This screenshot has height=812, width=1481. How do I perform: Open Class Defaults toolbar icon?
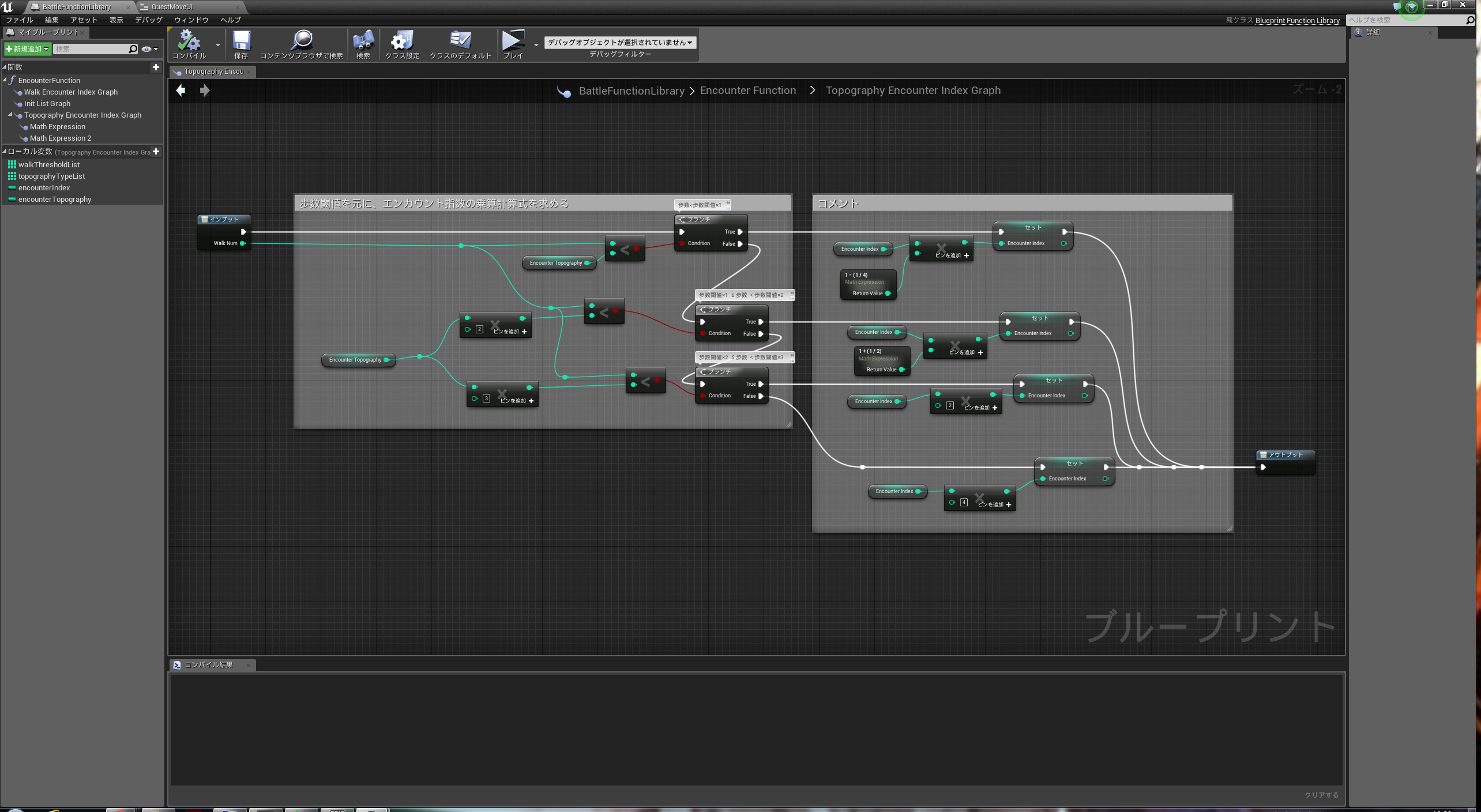click(460, 41)
